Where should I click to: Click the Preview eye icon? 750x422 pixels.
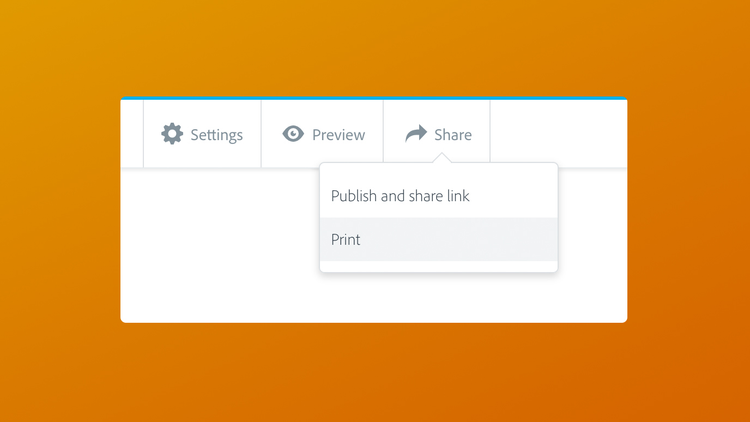coord(293,134)
